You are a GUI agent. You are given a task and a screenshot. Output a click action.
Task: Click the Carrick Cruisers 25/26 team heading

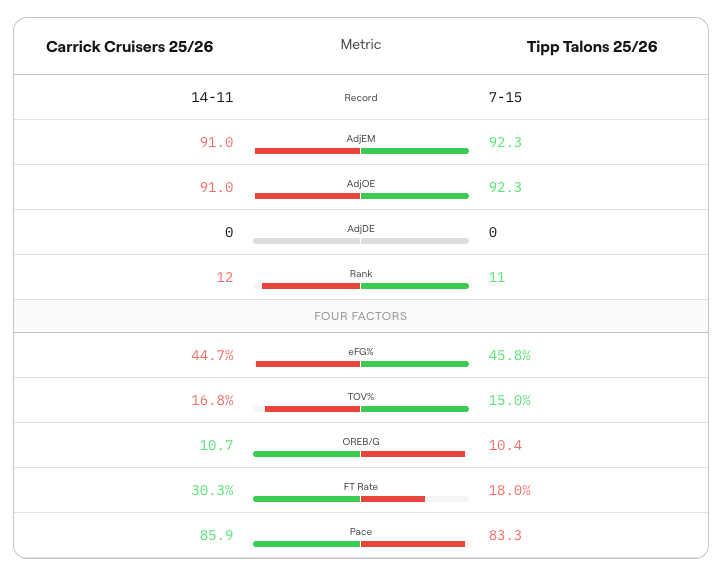(x=130, y=47)
